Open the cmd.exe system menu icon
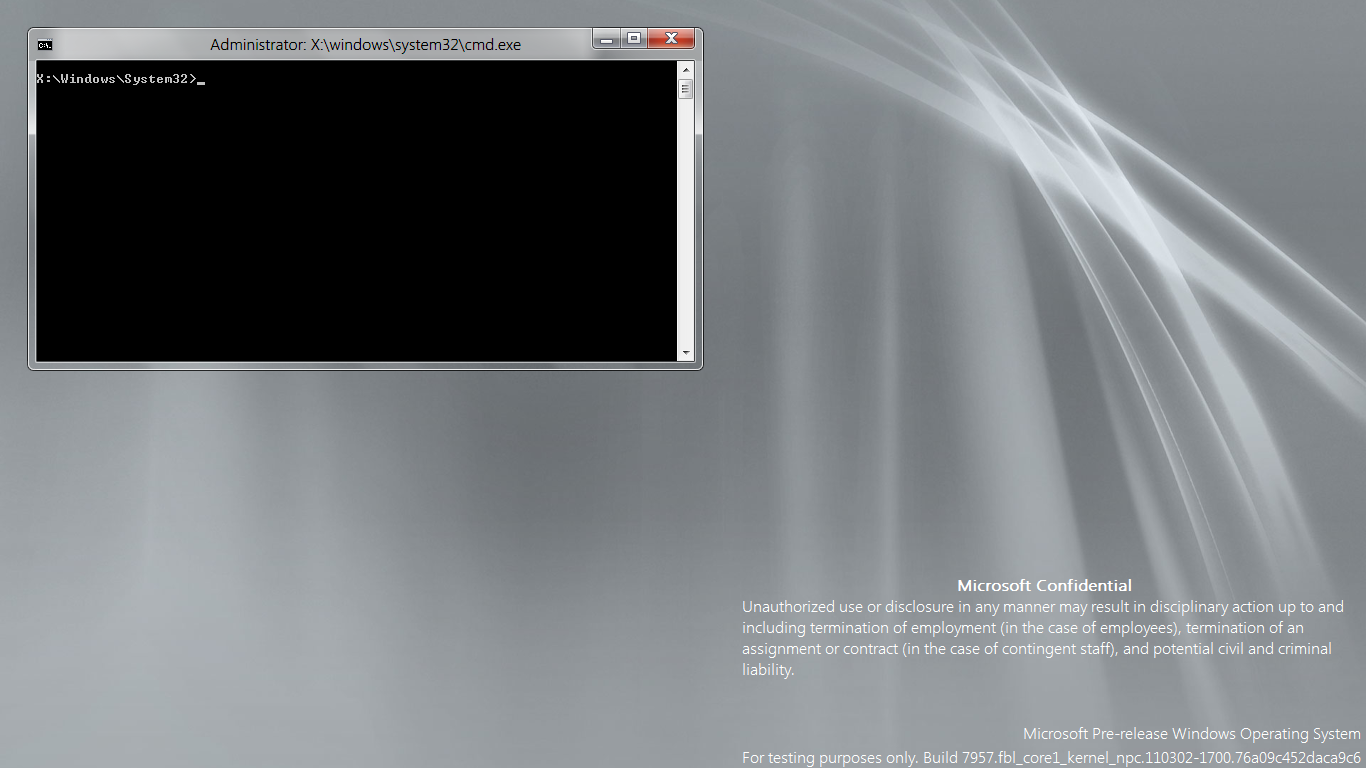Viewport: 1366px width, 768px height. click(45, 45)
